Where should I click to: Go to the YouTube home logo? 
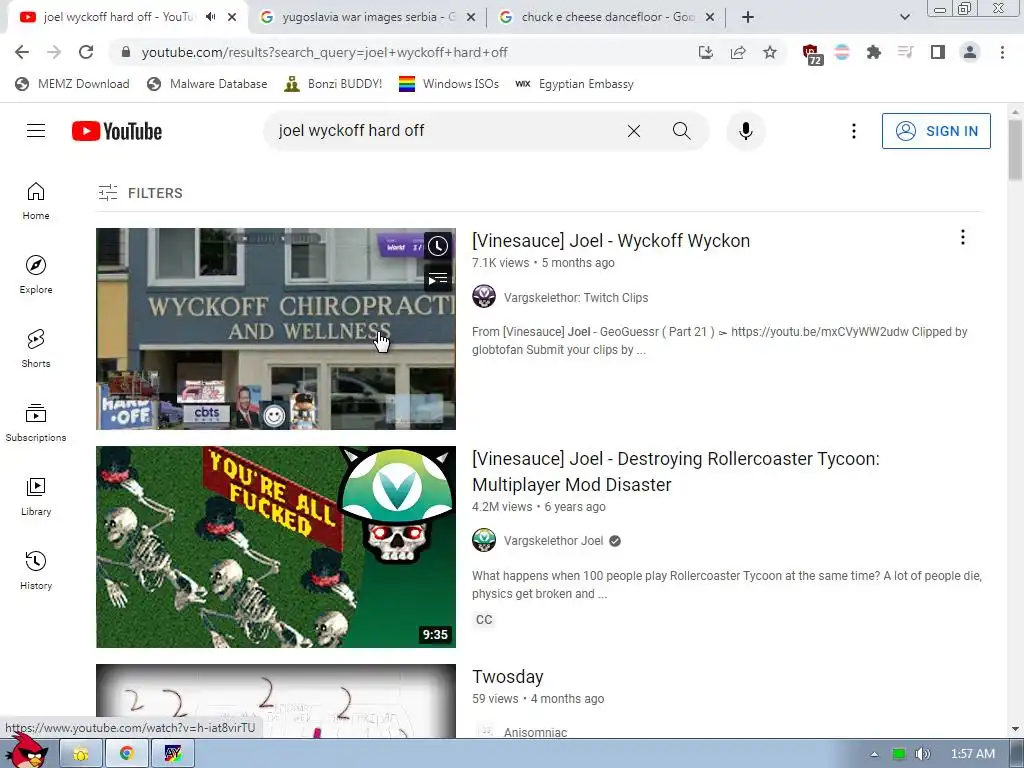pyautogui.click(x=117, y=131)
